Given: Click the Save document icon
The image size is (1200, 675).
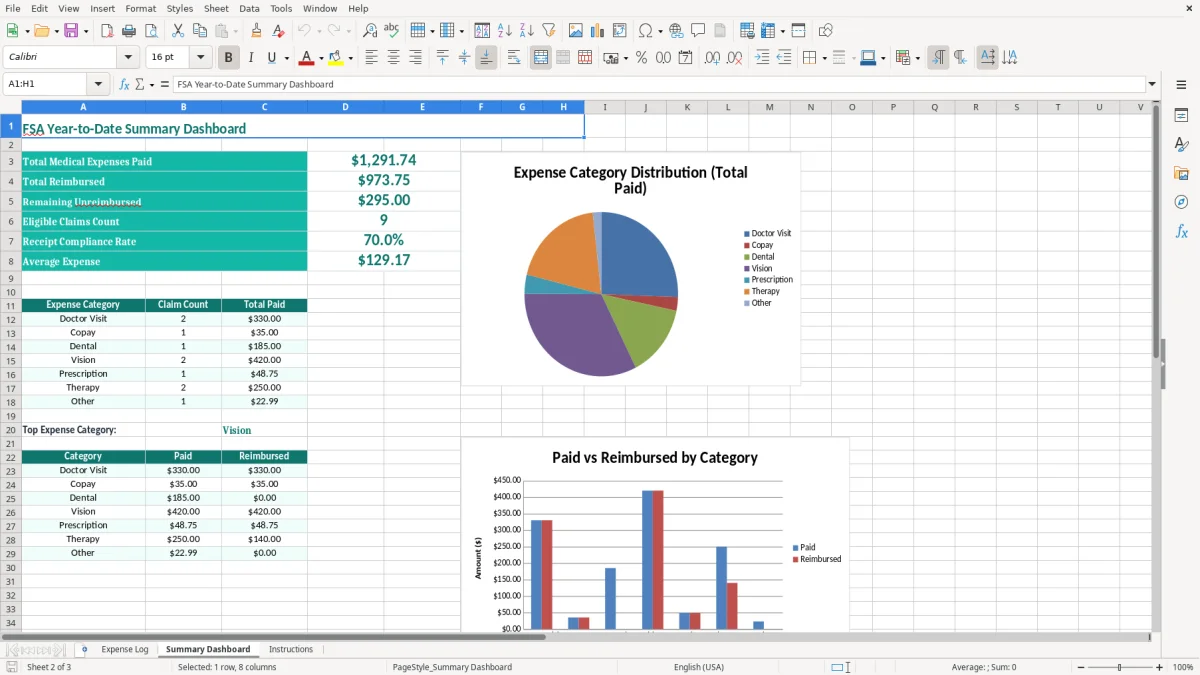Looking at the screenshot, I should [71, 31].
